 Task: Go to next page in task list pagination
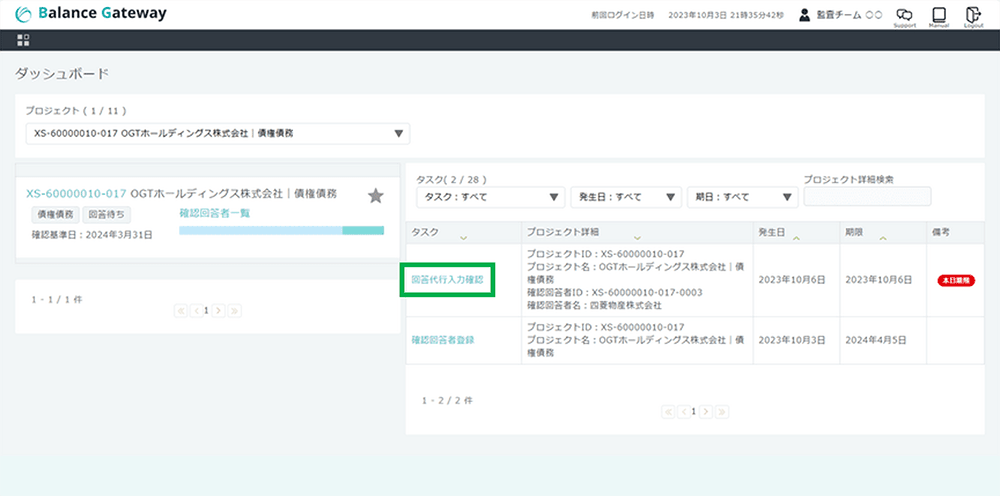pos(706,411)
